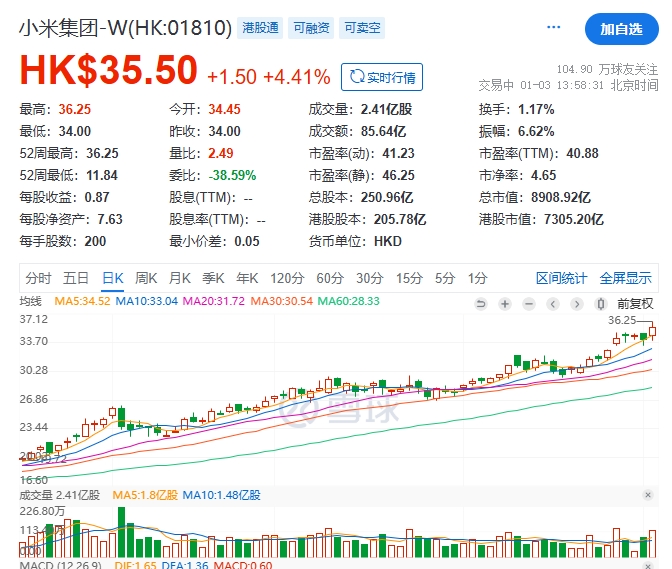Select the 可卖空 tag
672x569 pixels.
[x=362, y=28]
